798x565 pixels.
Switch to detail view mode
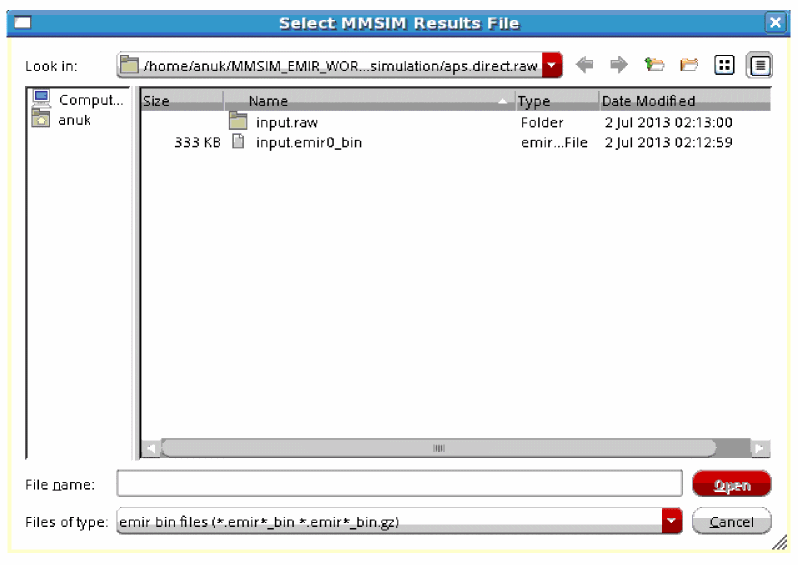(759, 65)
